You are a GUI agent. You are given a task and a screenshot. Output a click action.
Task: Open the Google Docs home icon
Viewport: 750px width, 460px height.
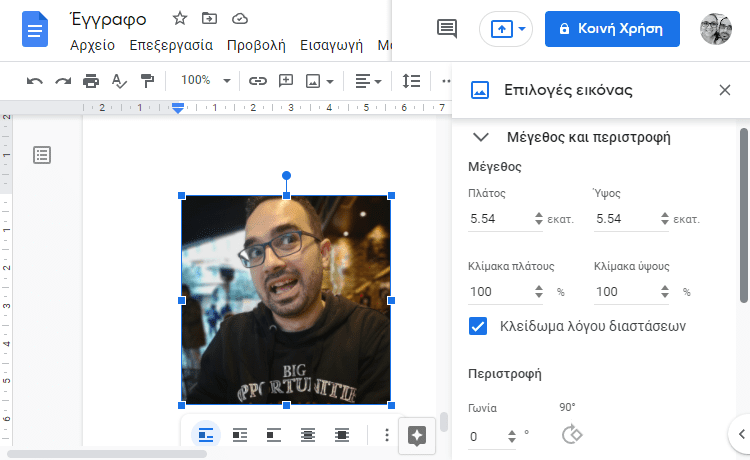35,30
